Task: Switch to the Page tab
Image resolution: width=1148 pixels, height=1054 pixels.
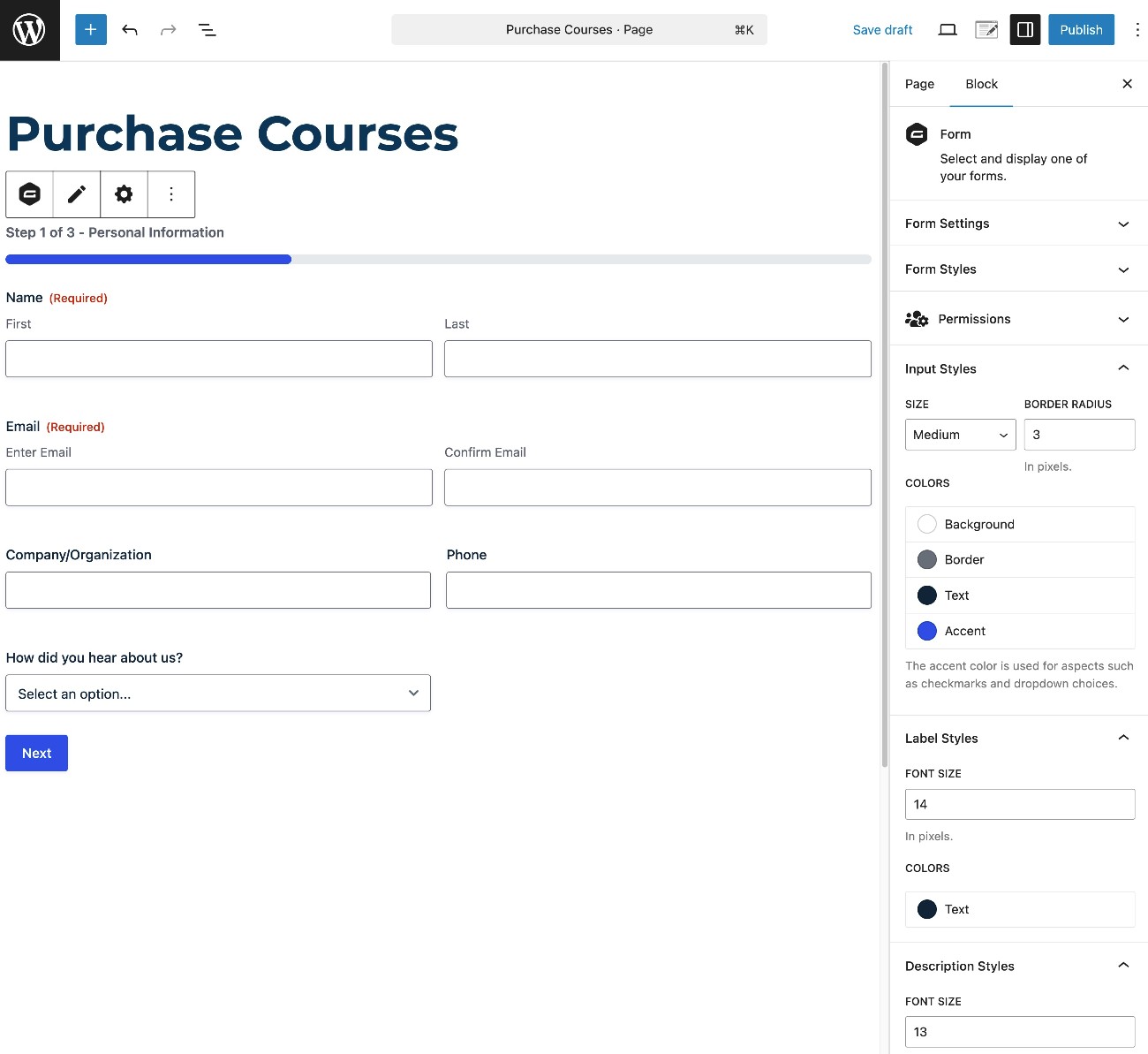Action: click(x=918, y=84)
